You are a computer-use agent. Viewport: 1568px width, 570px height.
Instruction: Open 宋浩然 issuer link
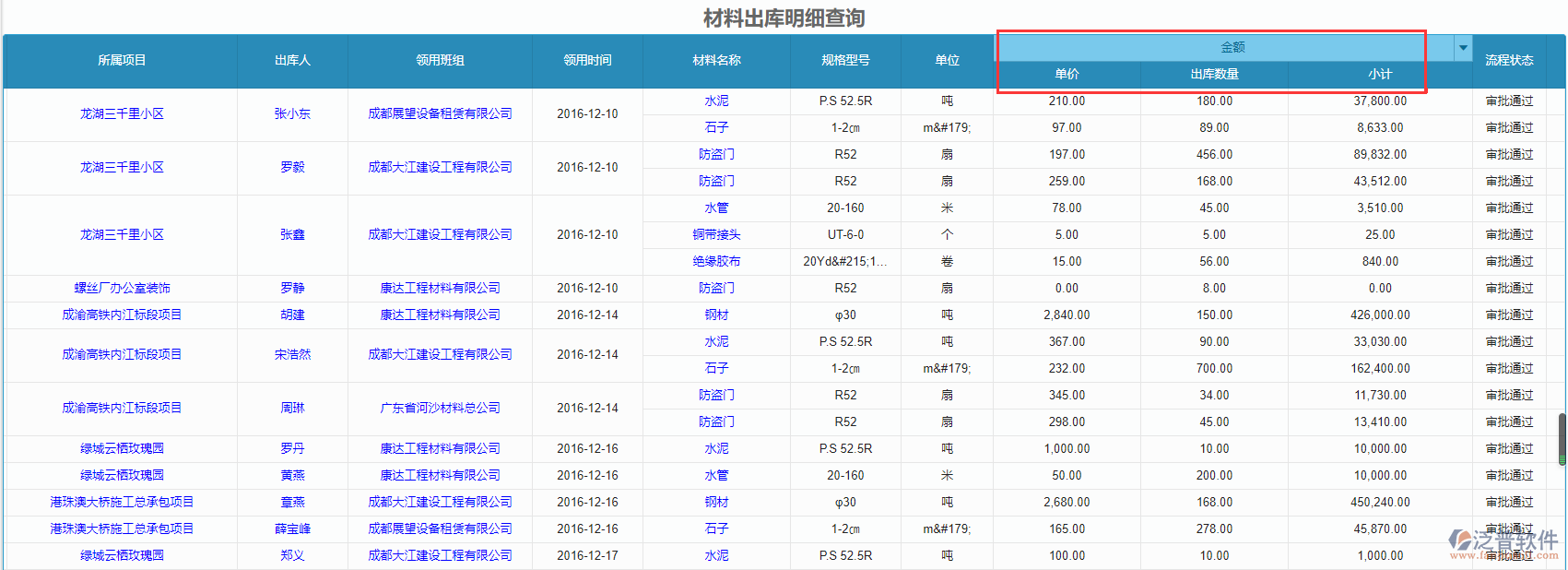tap(292, 355)
